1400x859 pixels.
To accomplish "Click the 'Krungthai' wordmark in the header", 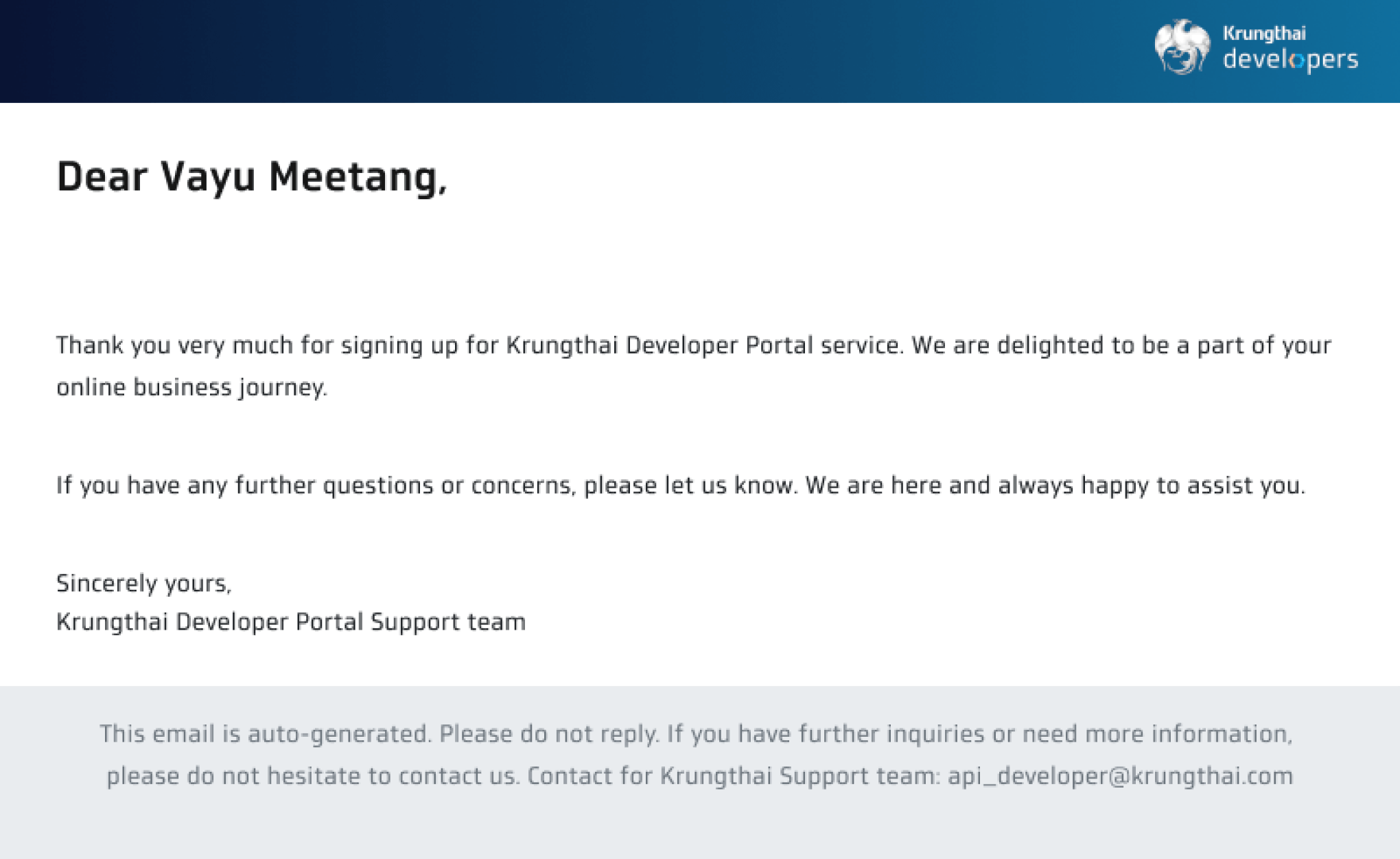I will click(1264, 33).
